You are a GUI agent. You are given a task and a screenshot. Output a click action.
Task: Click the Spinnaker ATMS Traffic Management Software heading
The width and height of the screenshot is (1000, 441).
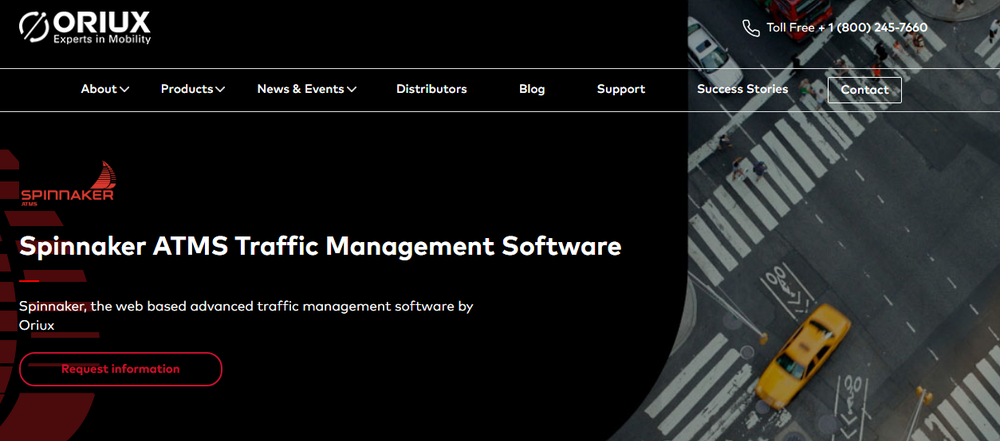point(320,246)
